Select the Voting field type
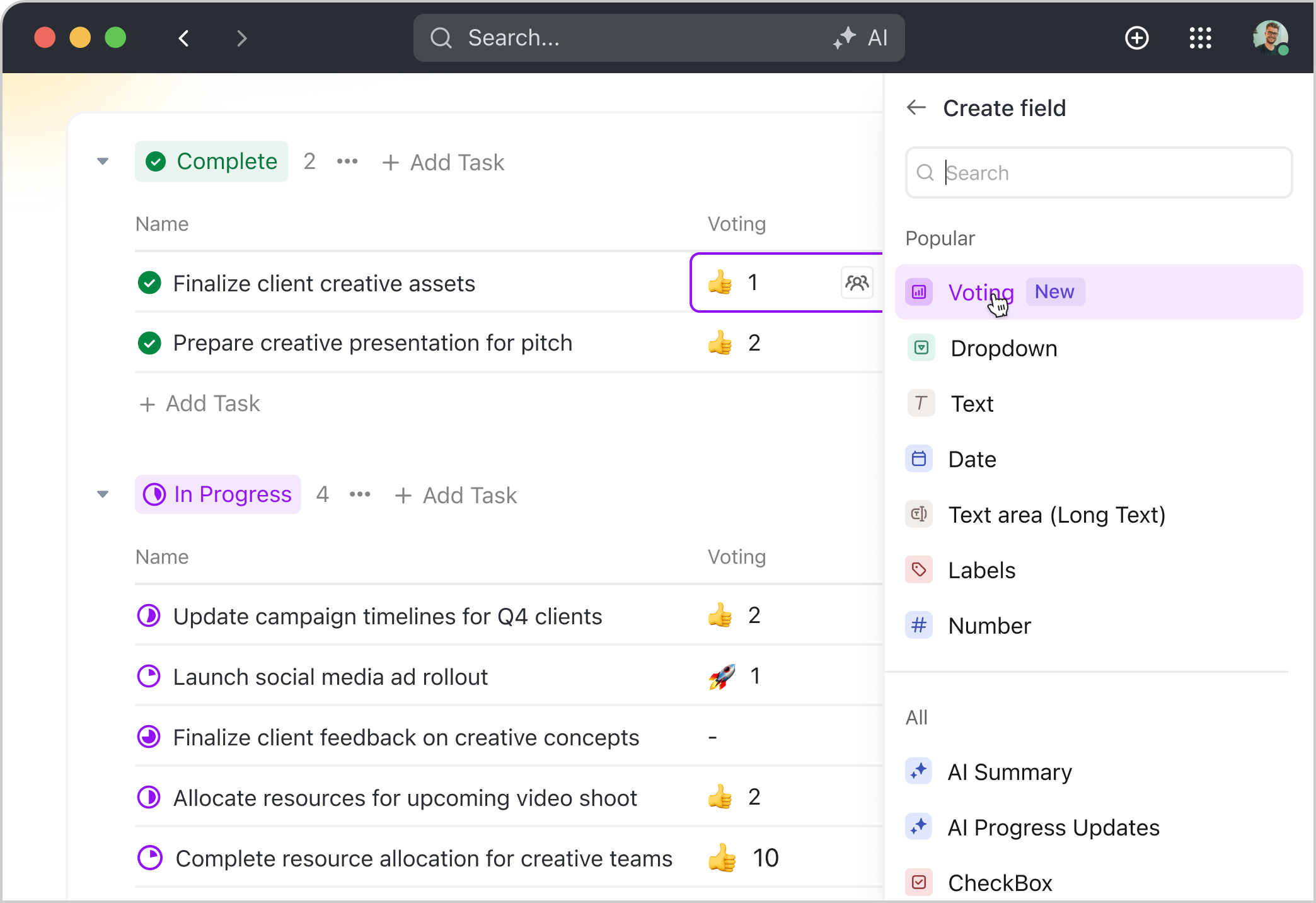This screenshot has width=1316, height=903. pyautogui.click(x=1099, y=292)
